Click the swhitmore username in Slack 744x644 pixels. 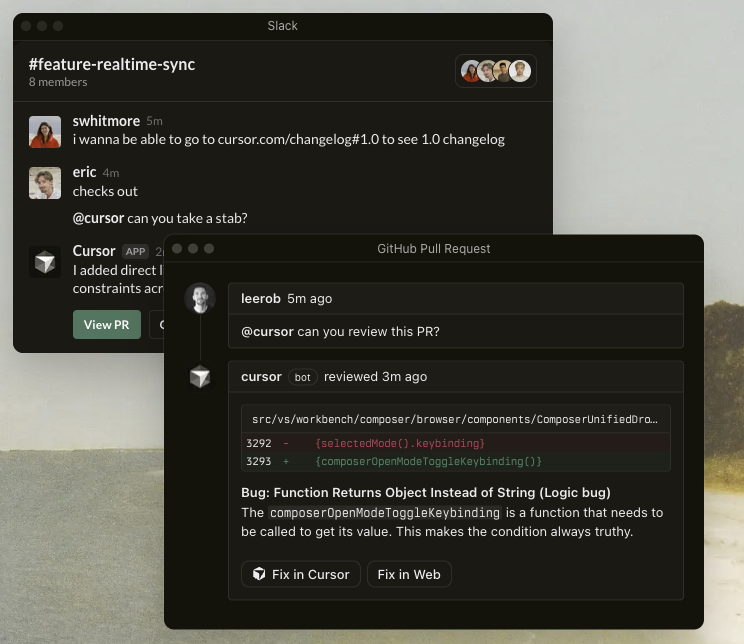pyautogui.click(x=106, y=121)
